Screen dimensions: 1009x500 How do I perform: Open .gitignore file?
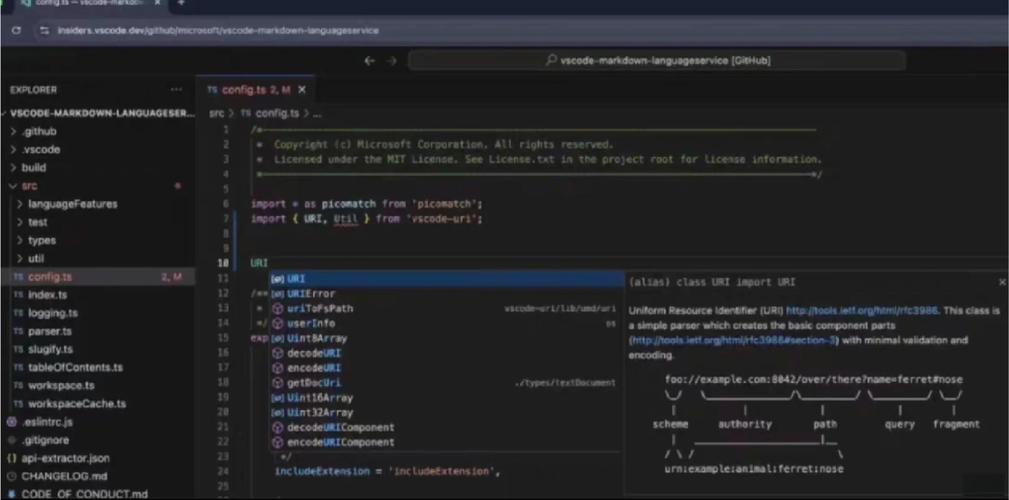[98, 440]
